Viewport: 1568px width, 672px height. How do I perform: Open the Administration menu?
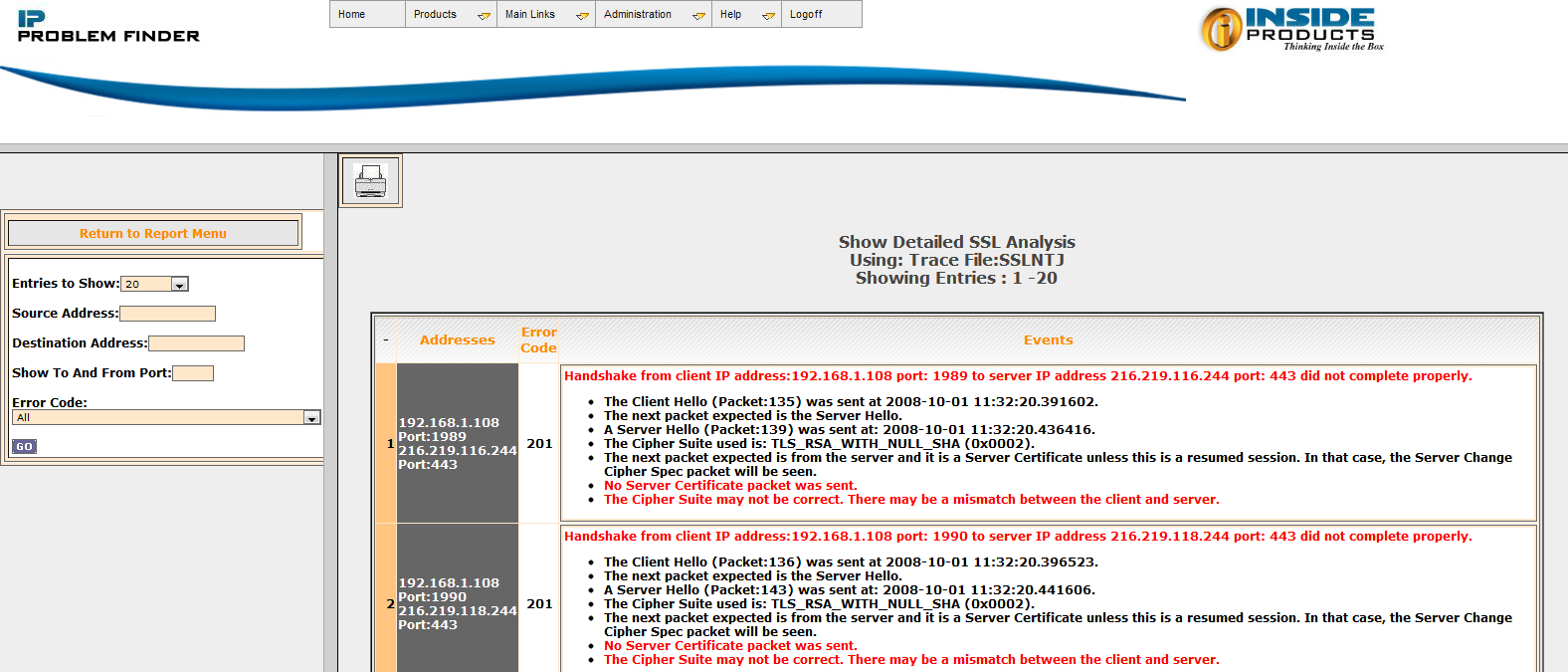(x=638, y=15)
